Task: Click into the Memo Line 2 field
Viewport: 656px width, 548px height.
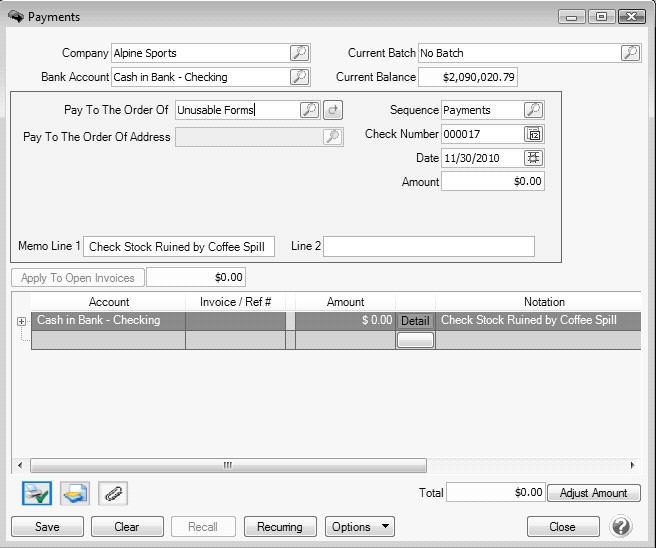Action: coord(428,246)
